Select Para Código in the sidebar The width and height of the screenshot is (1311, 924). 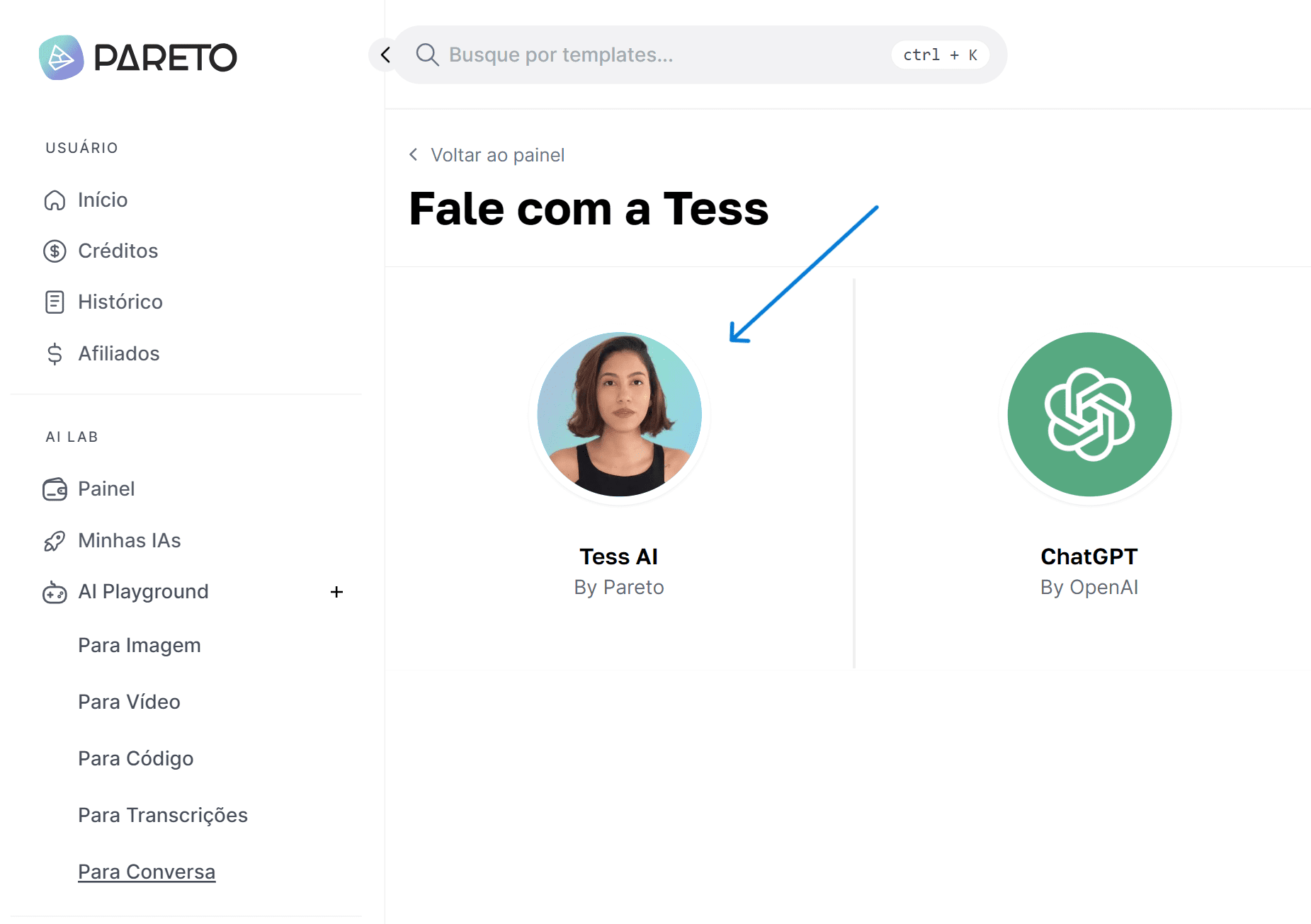[x=135, y=758]
